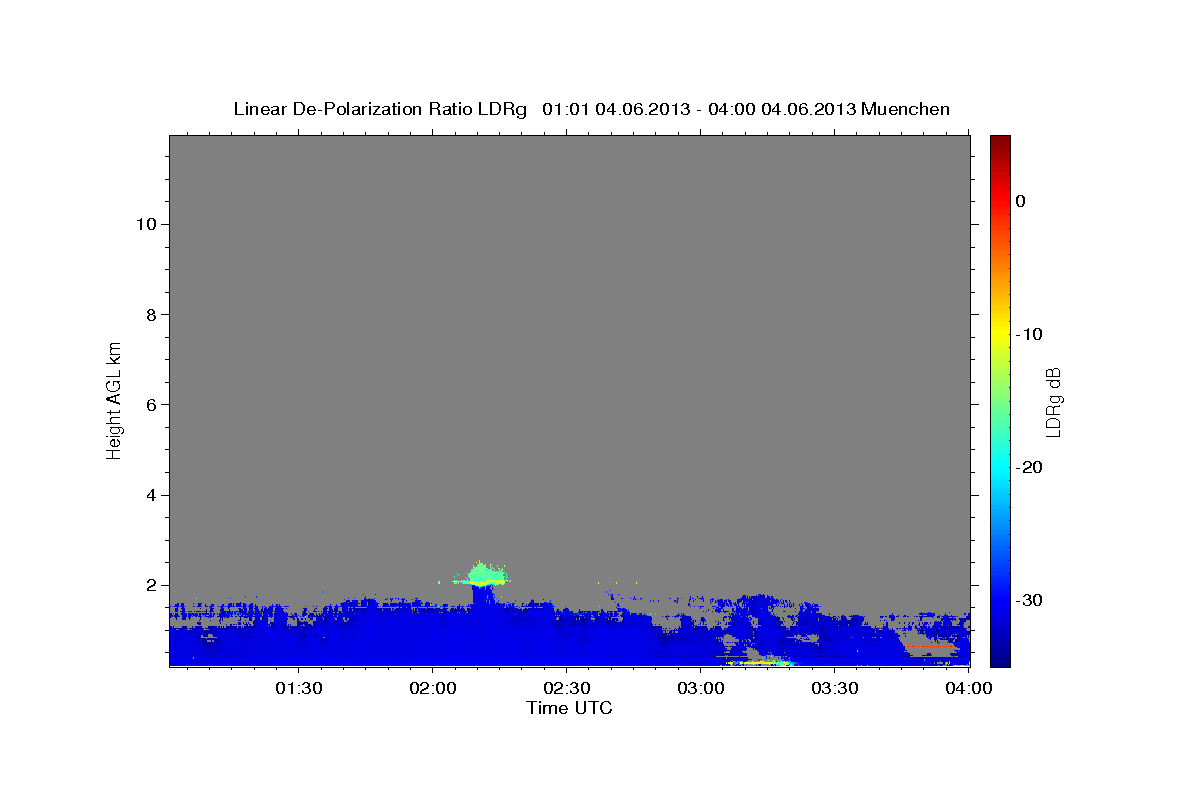The width and height of the screenshot is (1200, 800).
Task: Click the '02:30' time tick label
Action: (567, 688)
